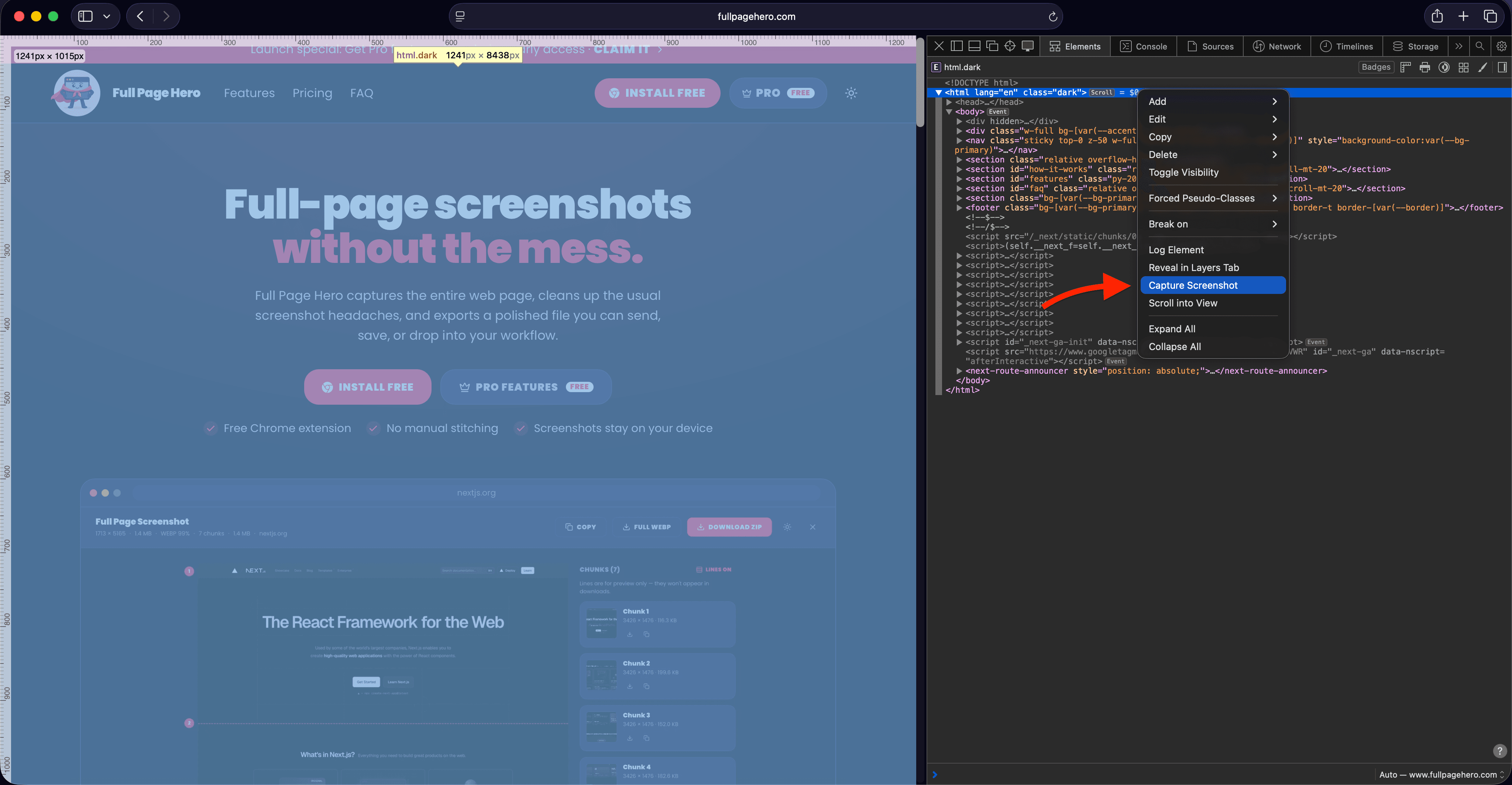
Task: Select Reveal in Layers Tab
Action: [1213, 268]
